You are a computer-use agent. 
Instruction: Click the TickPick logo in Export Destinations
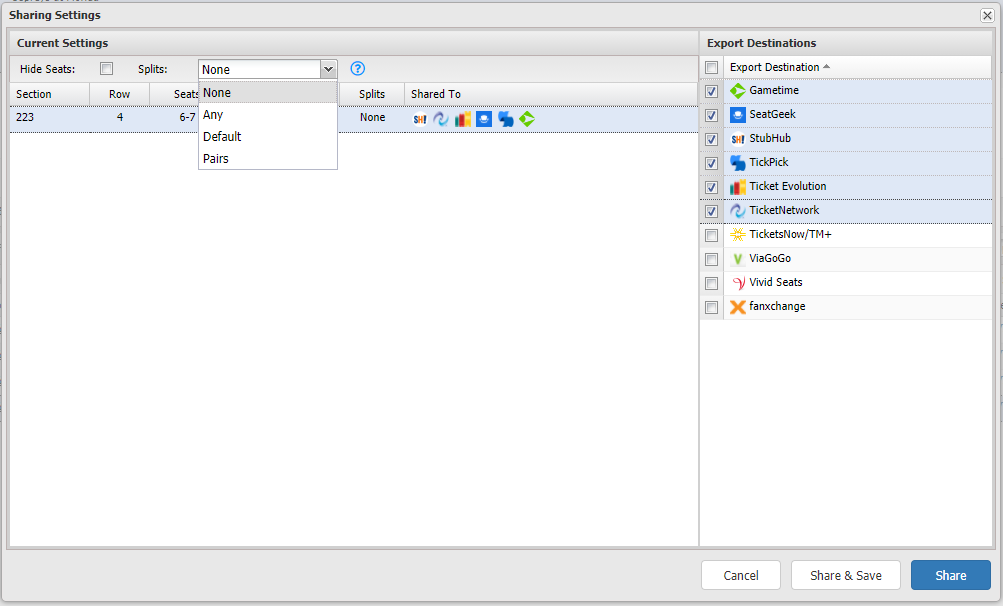coord(738,163)
